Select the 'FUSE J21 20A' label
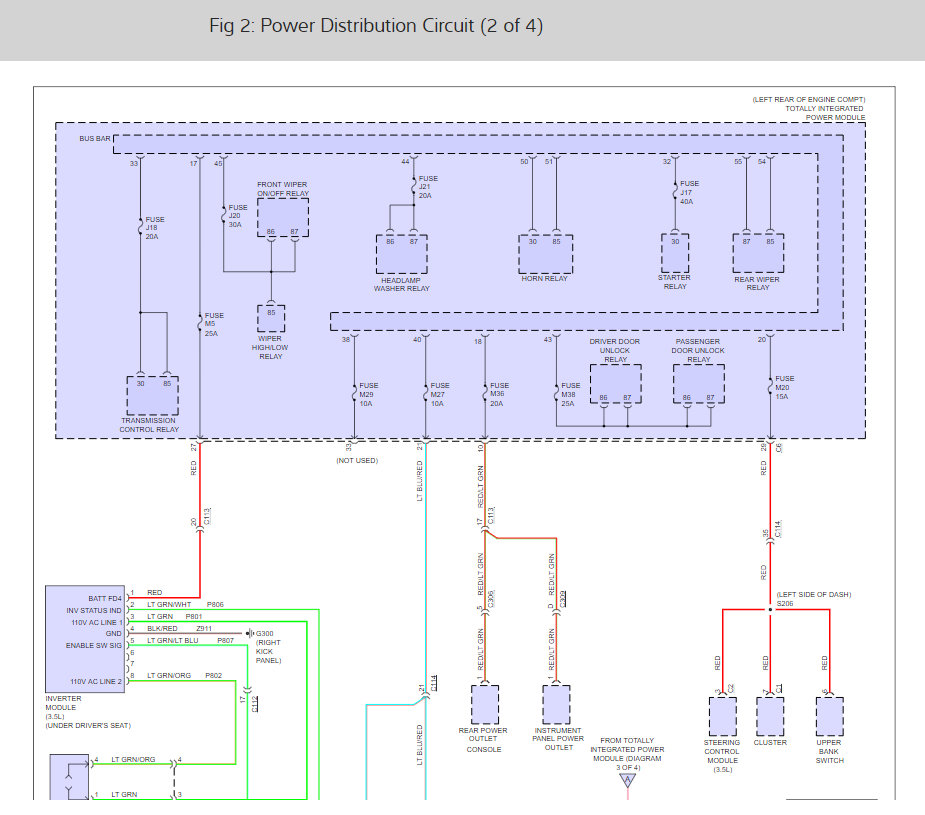The height and width of the screenshot is (815, 925). (428, 187)
